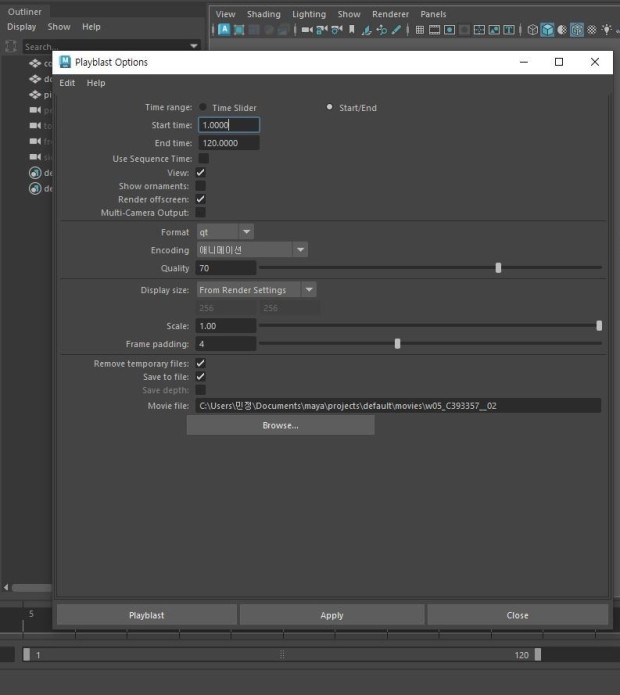Open the Renderer panel menu
Image resolution: width=620 pixels, height=695 pixels.
[390, 14]
